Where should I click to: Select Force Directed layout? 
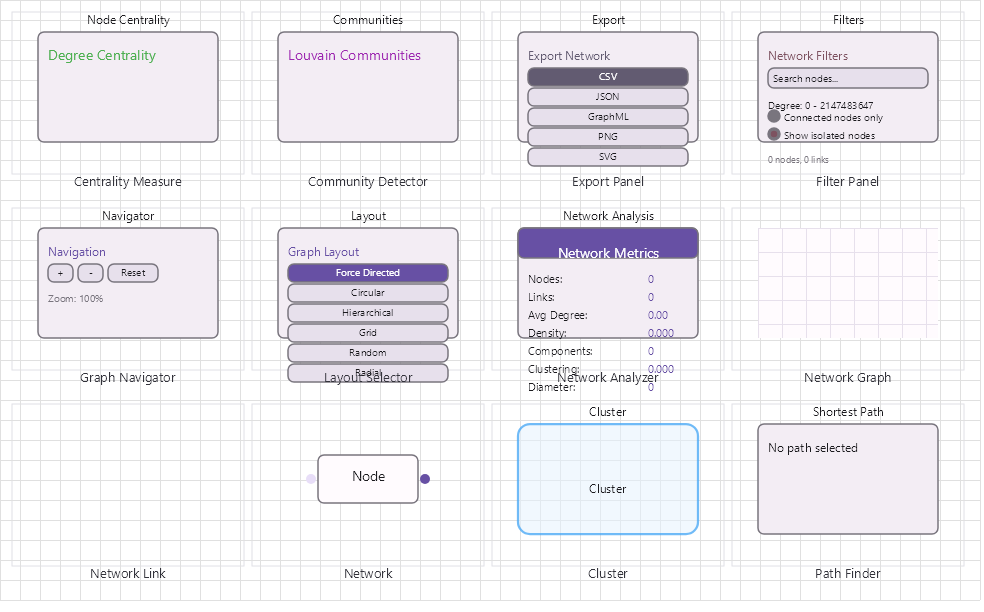[368, 273]
